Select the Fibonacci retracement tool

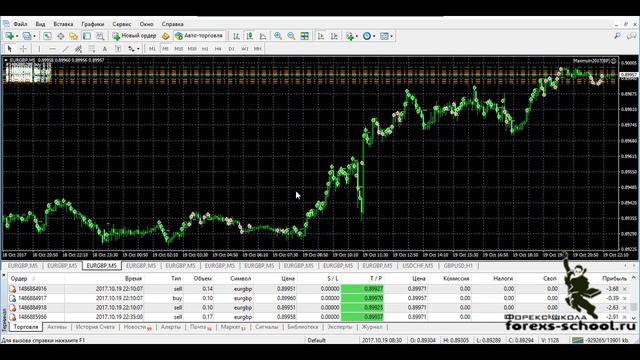coord(92,49)
